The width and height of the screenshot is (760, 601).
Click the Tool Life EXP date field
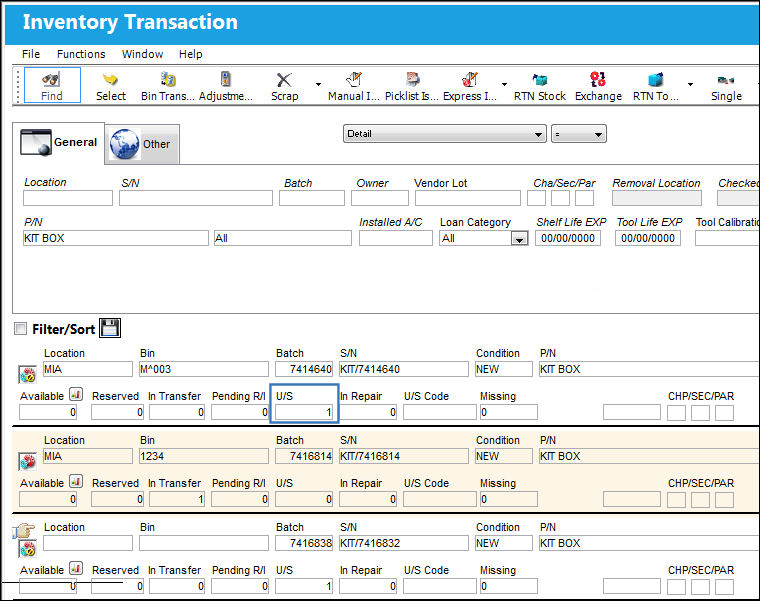point(648,238)
